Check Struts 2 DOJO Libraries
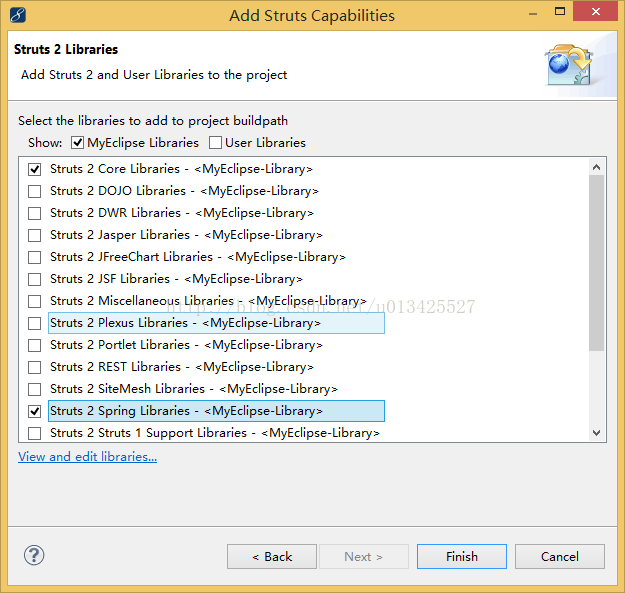Viewport: 625px width, 593px height. point(35,191)
